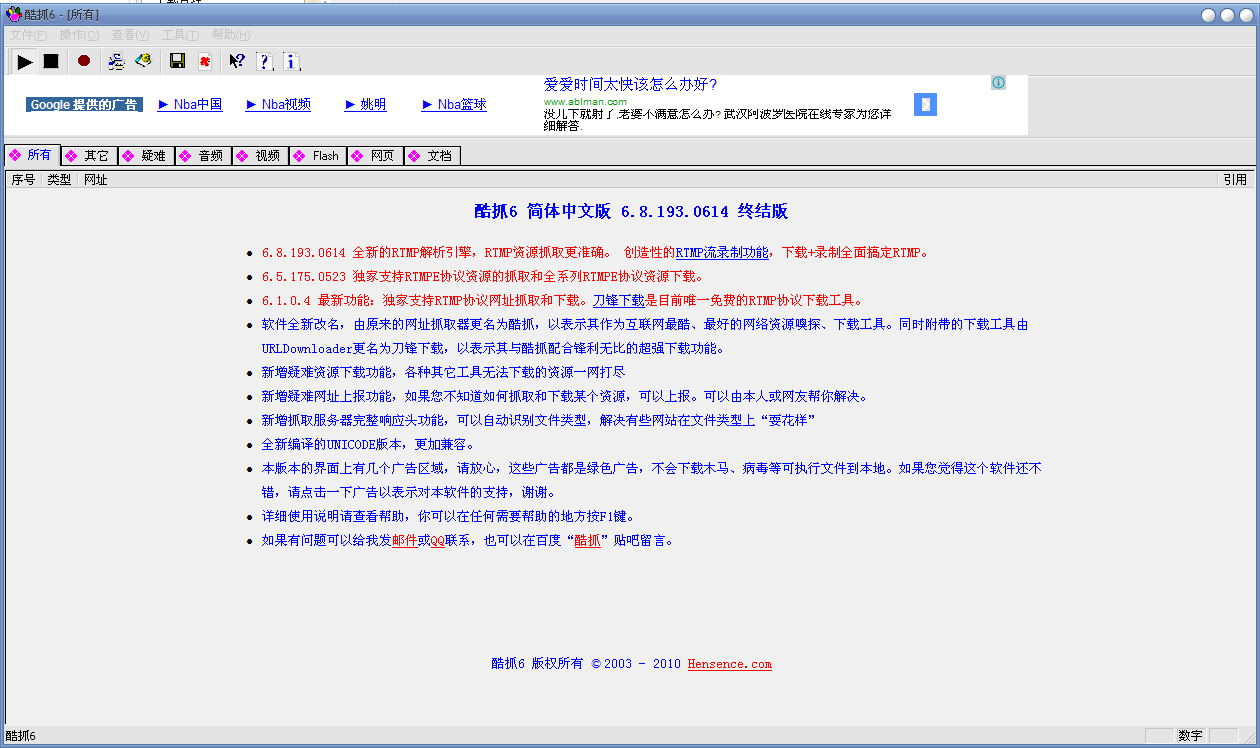Open the 工具(T) menu
This screenshot has height=748, width=1260.
180,35
